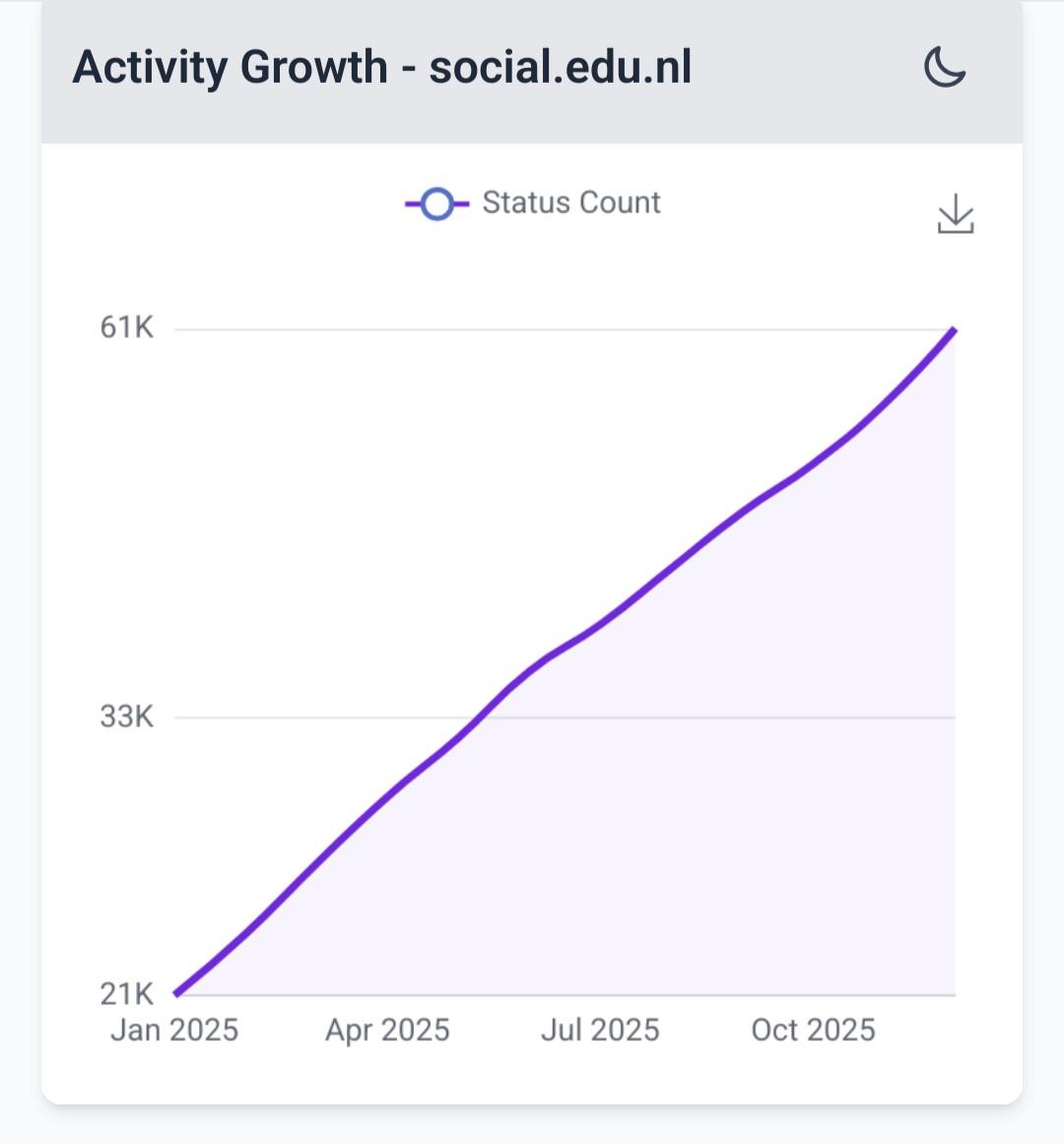The width and height of the screenshot is (1064, 1144).
Task: Download the chart using the download icon
Action: [x=955, y=214]
